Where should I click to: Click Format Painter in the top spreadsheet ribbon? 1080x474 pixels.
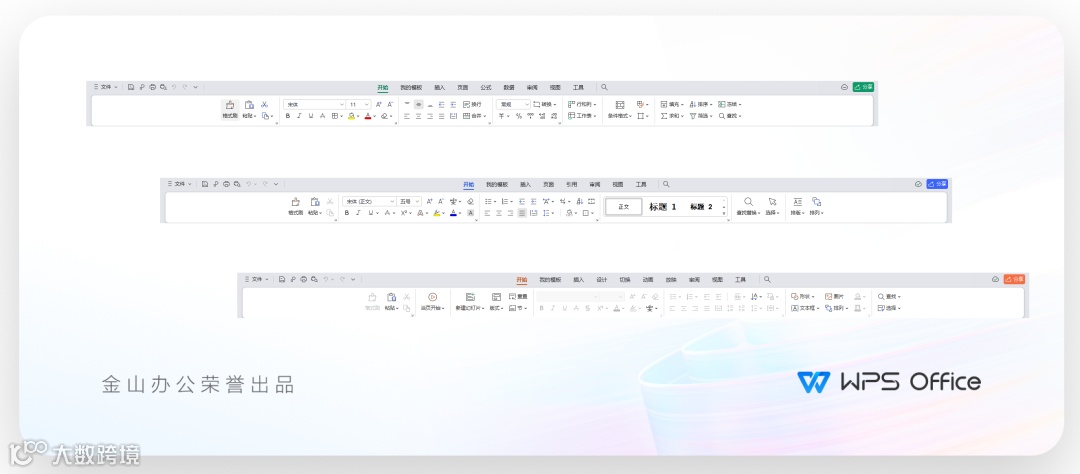pos(230,110)
